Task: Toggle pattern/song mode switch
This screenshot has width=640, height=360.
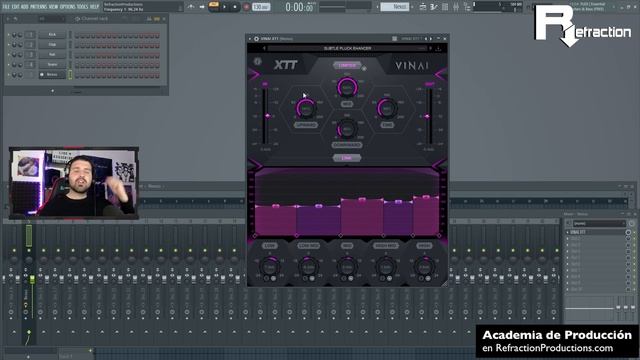Action: [x=213, y=6]
